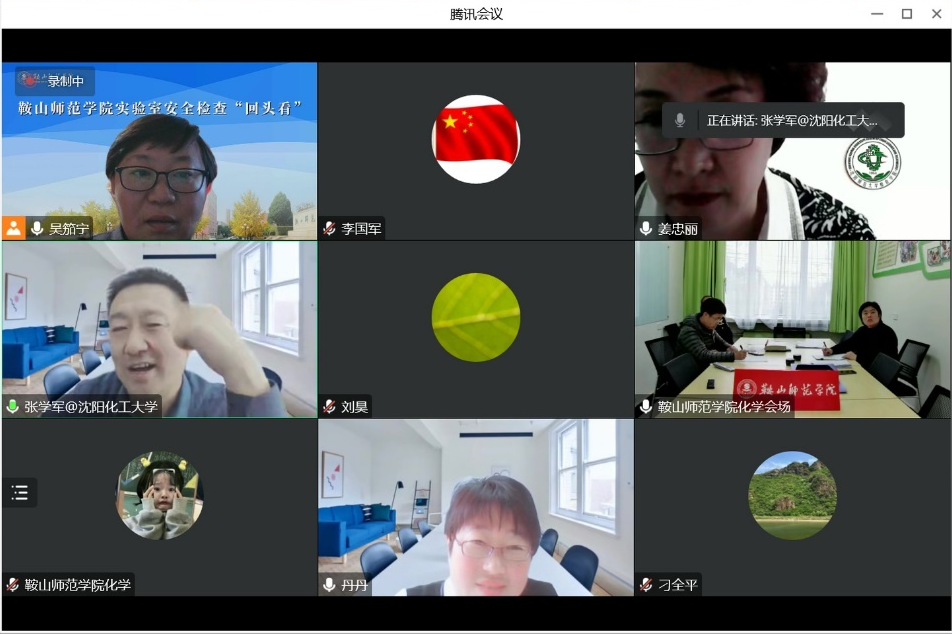This screenshot has width=952, height=634.
Task: Click the microphone icon beside 丹丹
Action: coord(330,585)
